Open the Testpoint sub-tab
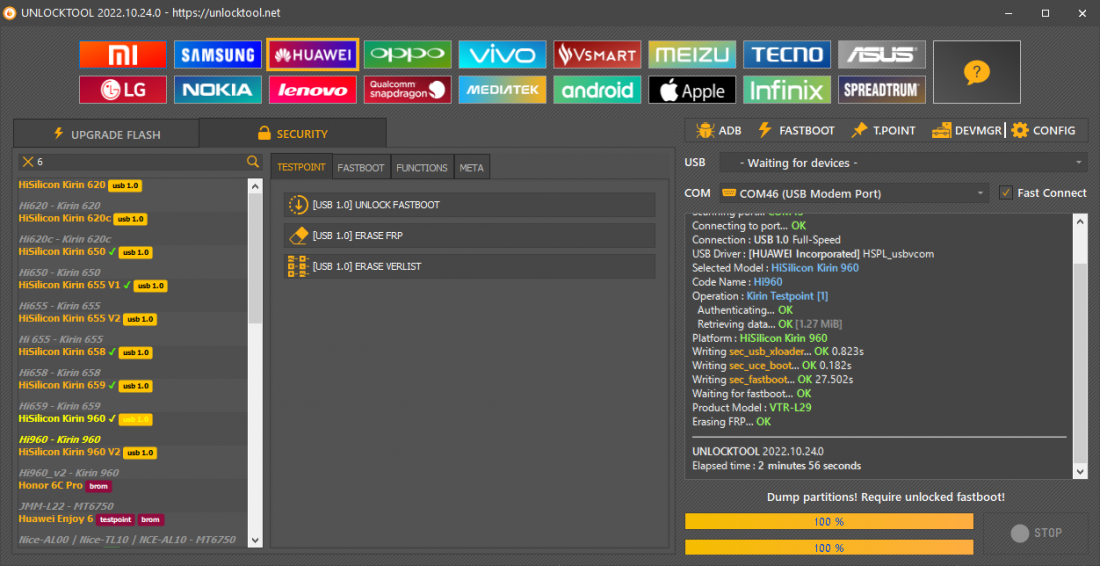The height and width of the screenshot is (566, 1100). [301, 168]
